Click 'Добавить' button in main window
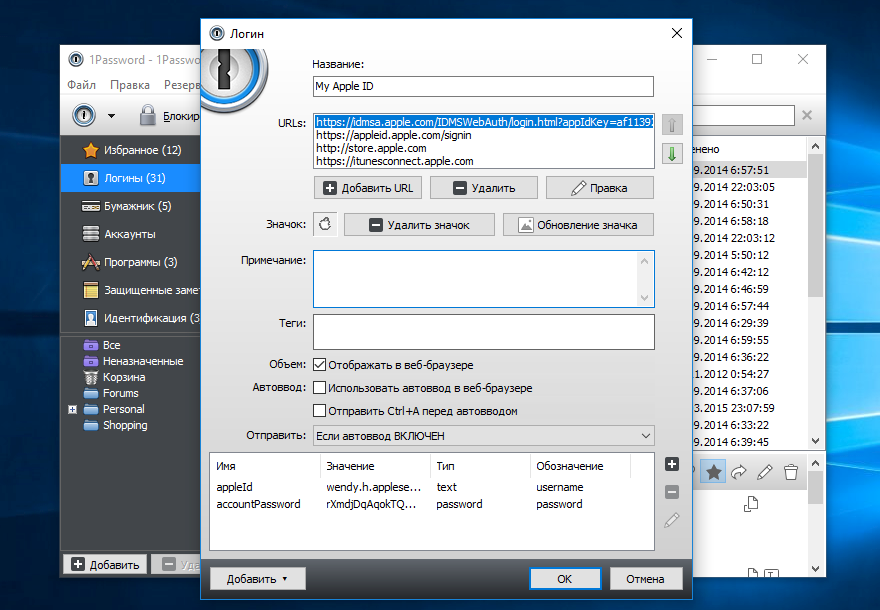 click(x=105, y=565)
